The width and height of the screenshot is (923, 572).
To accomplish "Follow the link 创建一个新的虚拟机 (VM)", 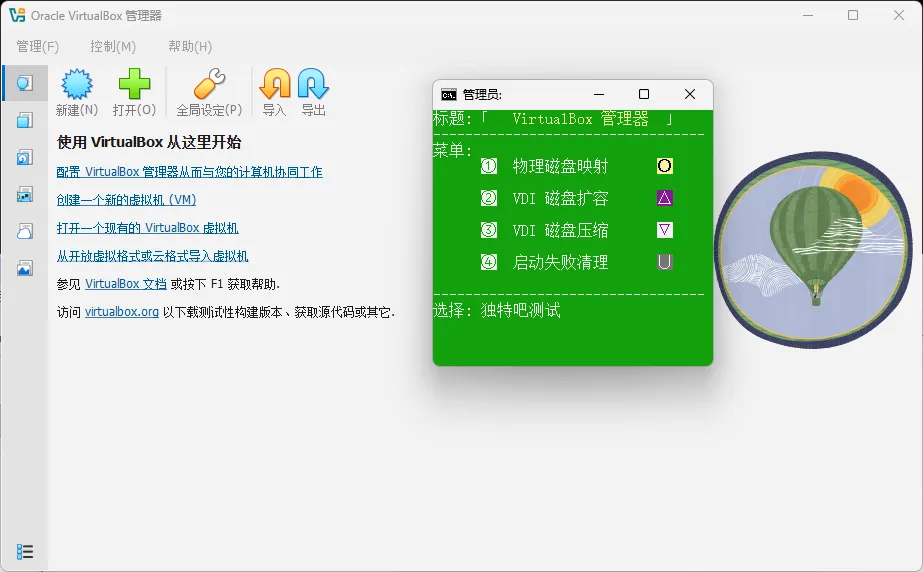I will tap(126, 200).
